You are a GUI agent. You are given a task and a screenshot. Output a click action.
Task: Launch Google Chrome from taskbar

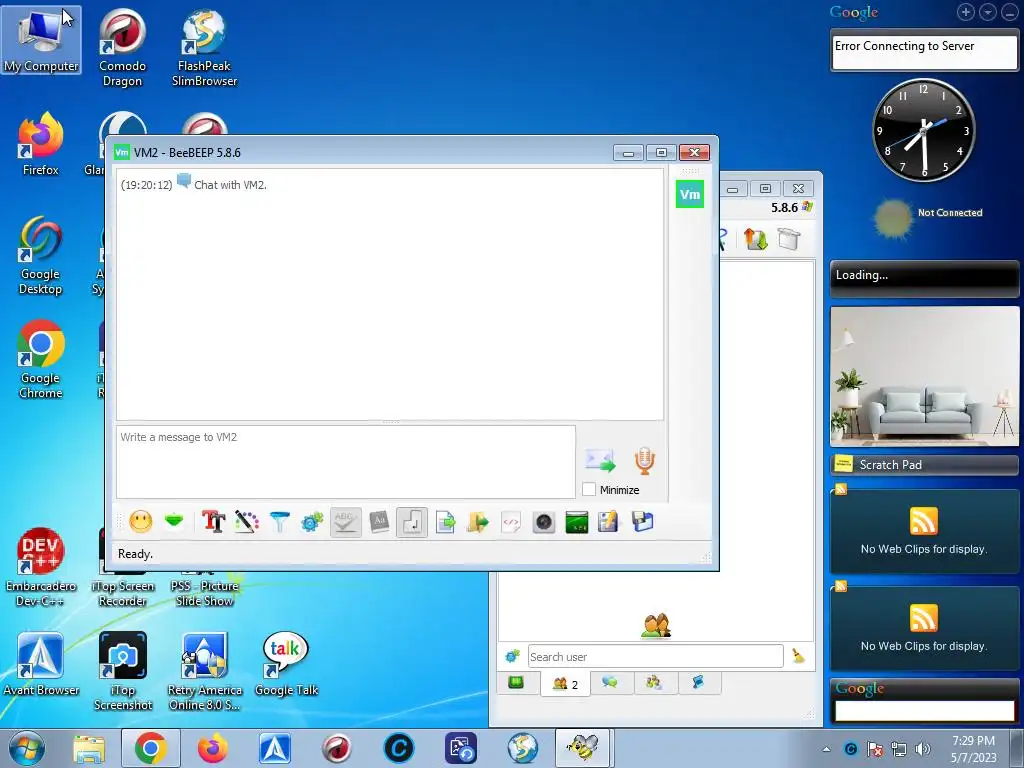150,748
